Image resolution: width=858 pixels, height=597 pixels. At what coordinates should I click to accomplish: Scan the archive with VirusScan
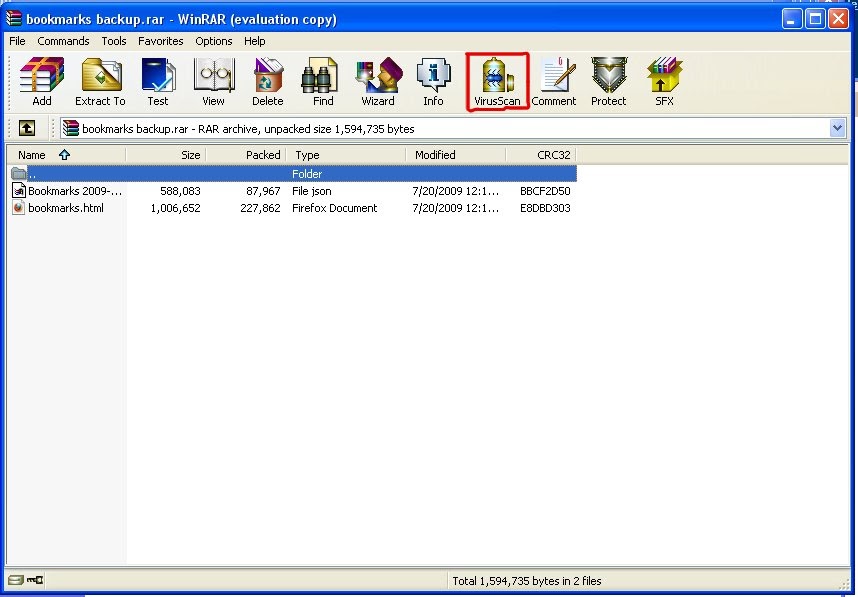point(497,80)
